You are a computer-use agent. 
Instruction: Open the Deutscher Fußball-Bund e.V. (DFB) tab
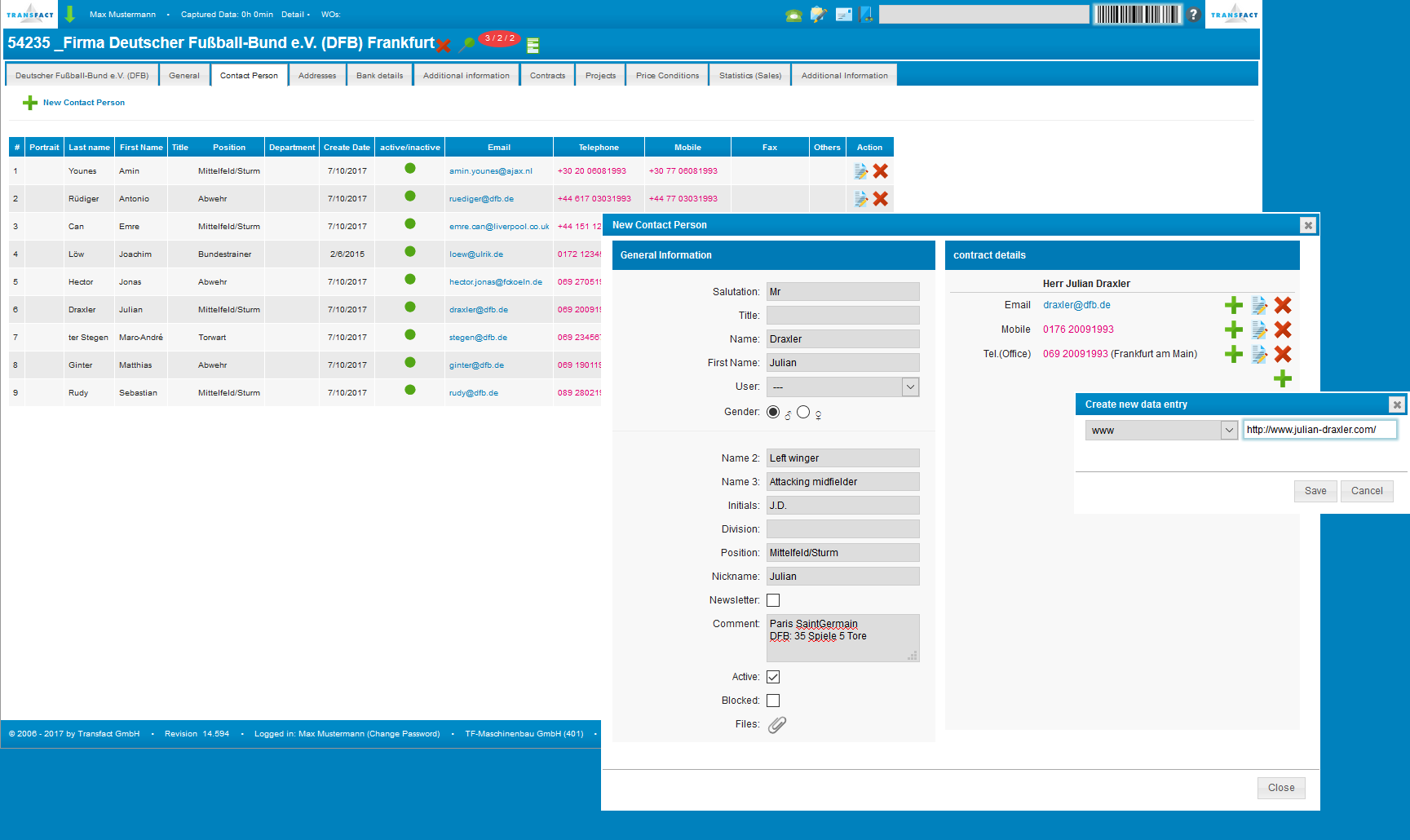click(82, 75)
